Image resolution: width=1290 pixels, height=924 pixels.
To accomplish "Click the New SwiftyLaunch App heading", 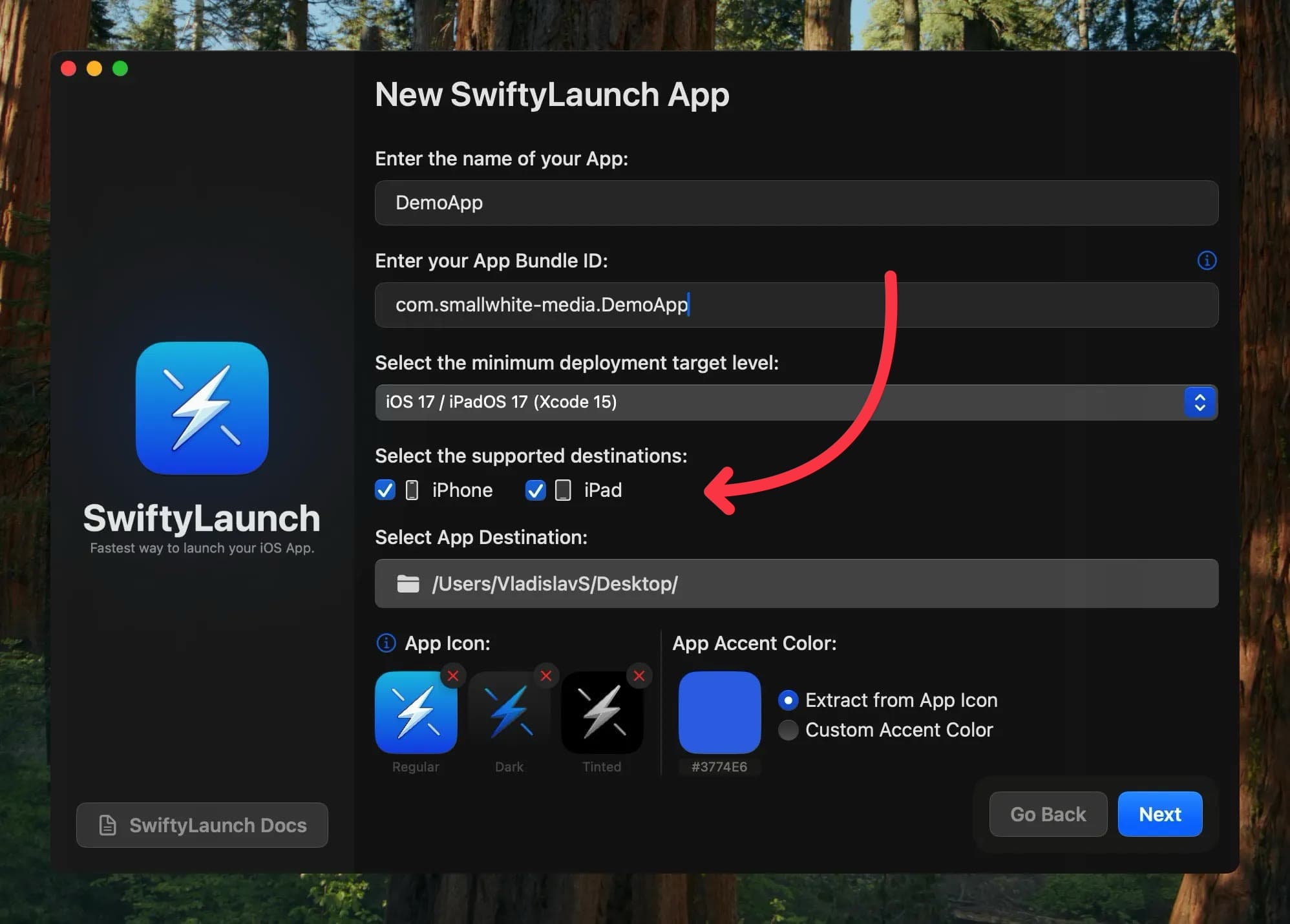I will tap(552, 95).
